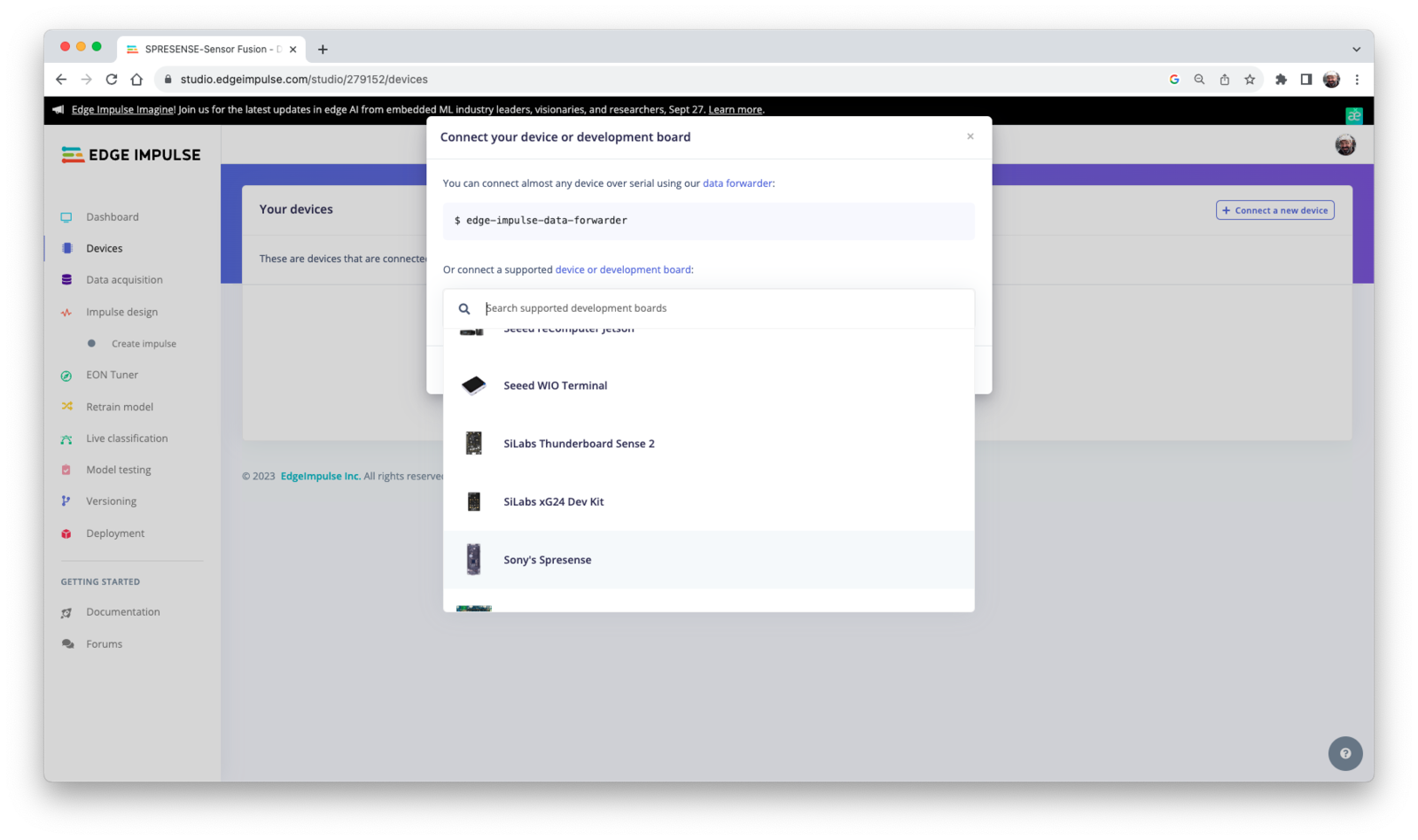Reload the browser page
The image size is (1418, 840).
pos(112,80)
